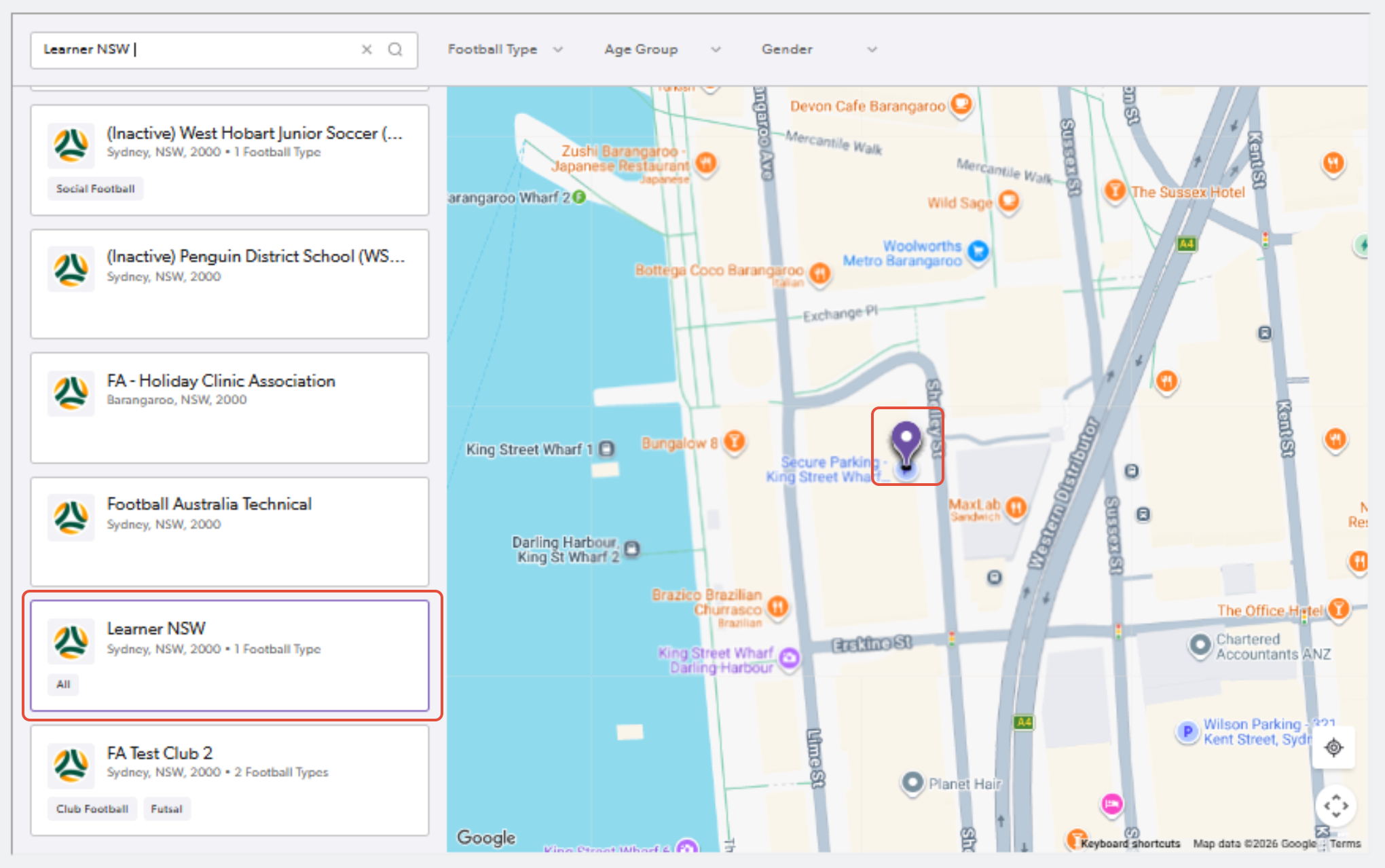Open the map camera controls button

point(1335,806)
